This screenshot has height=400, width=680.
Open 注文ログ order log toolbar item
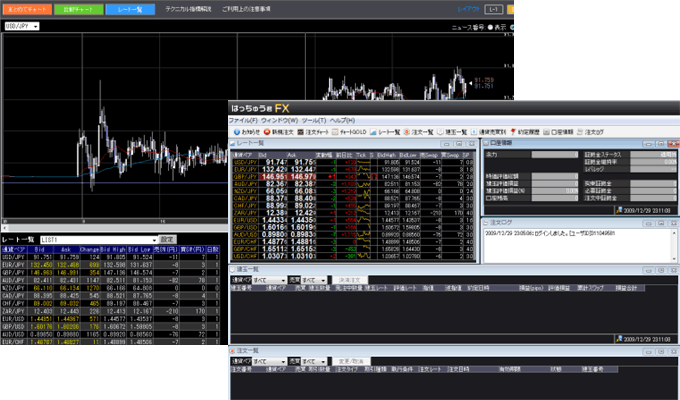(590, 132)
